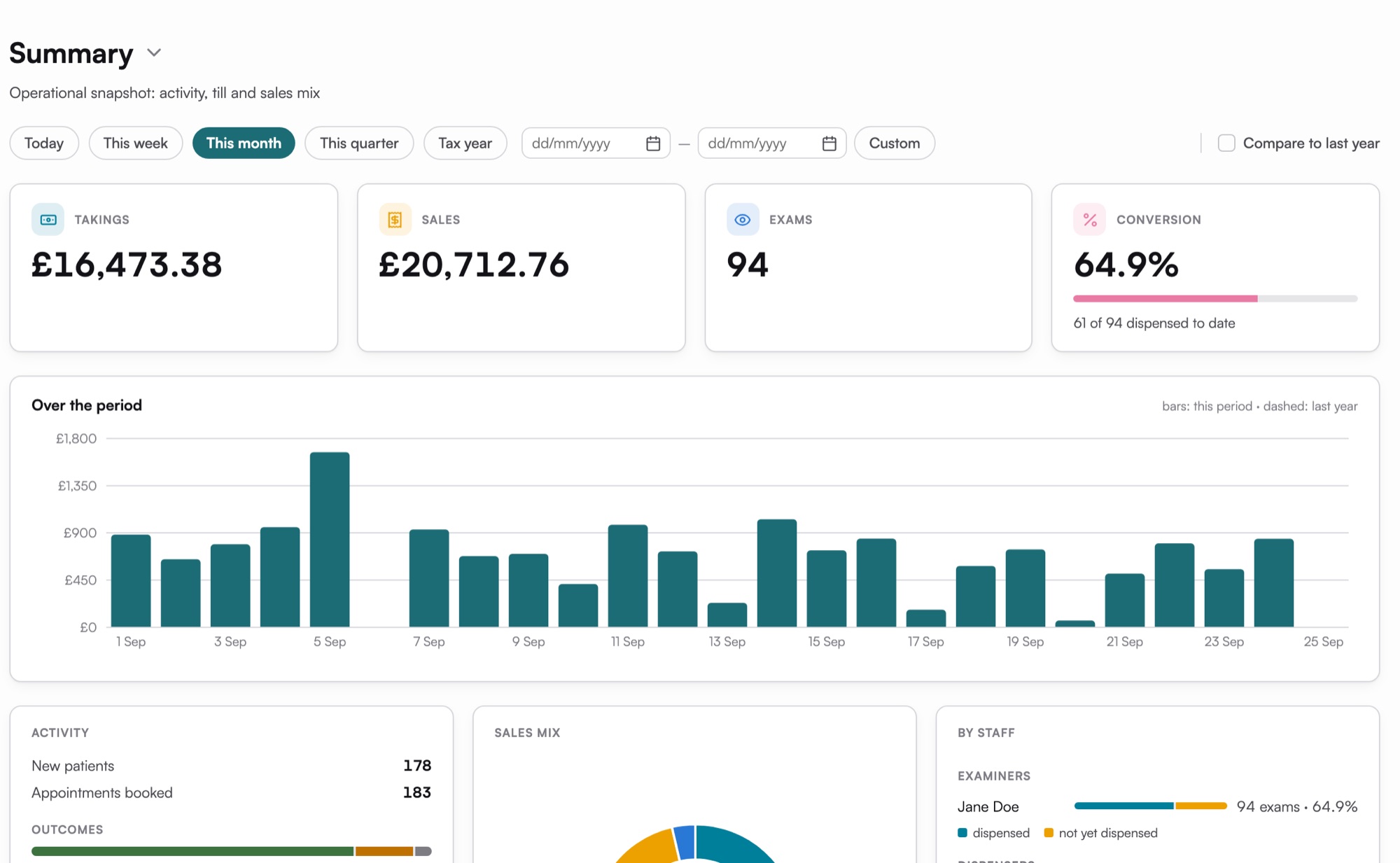Click the Sales Mix donut chart
Image resolution: width=1400 pixels, height=863 pixels.
tap(694, 844)
